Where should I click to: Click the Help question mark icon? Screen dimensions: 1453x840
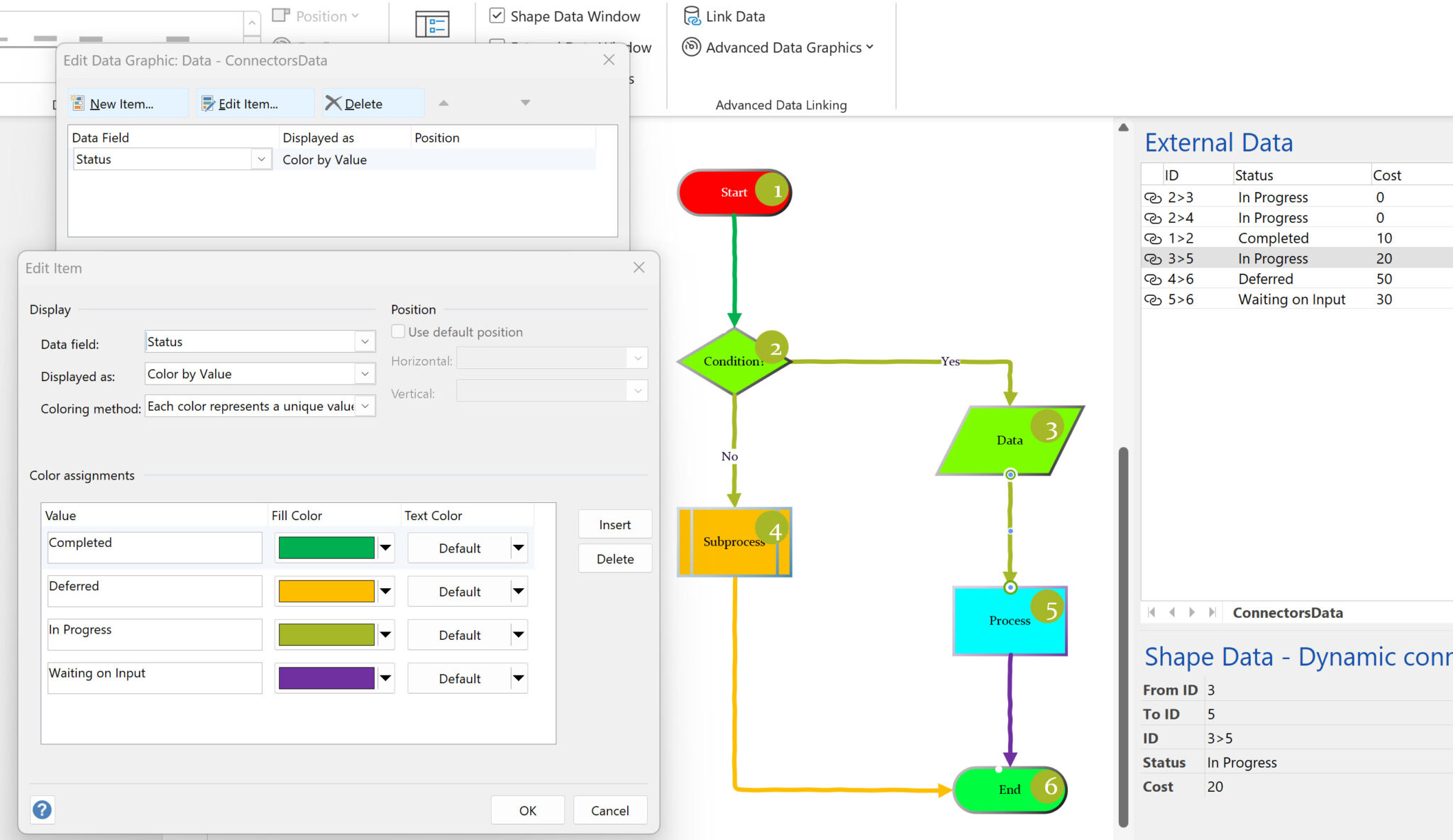(x=43, y=809)
